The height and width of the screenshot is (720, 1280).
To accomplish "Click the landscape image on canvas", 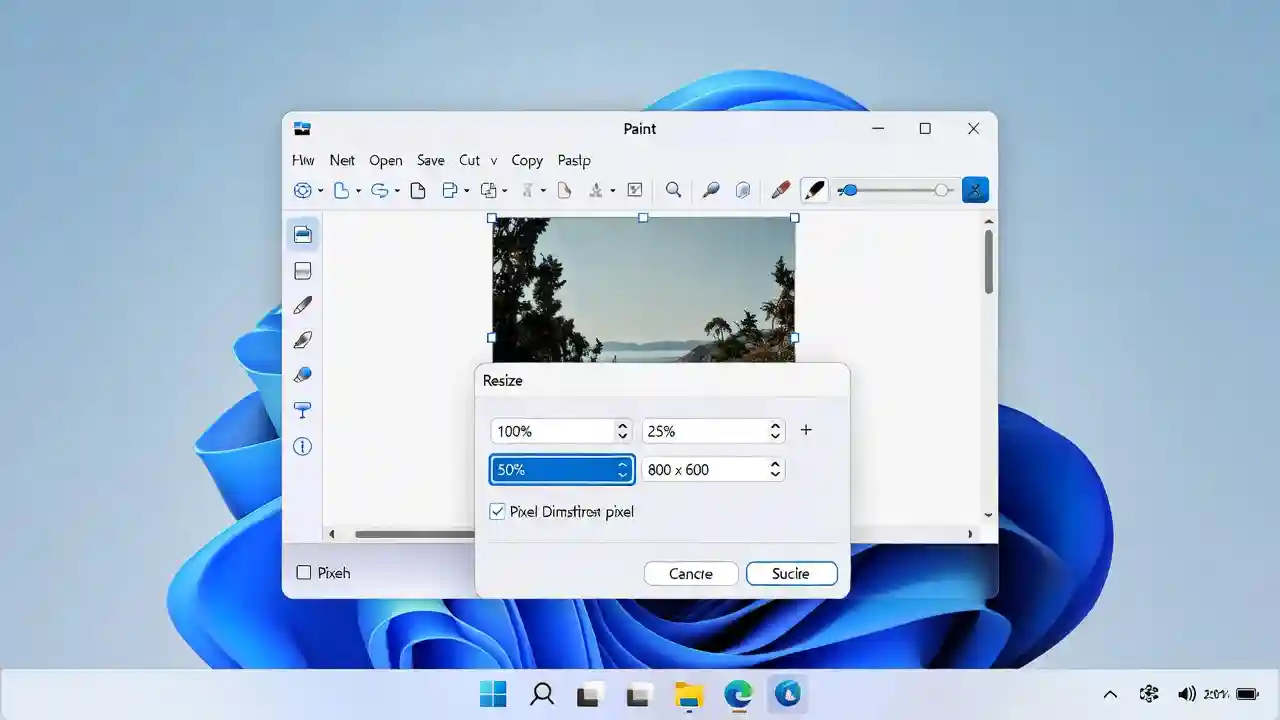I will [643, 289].
